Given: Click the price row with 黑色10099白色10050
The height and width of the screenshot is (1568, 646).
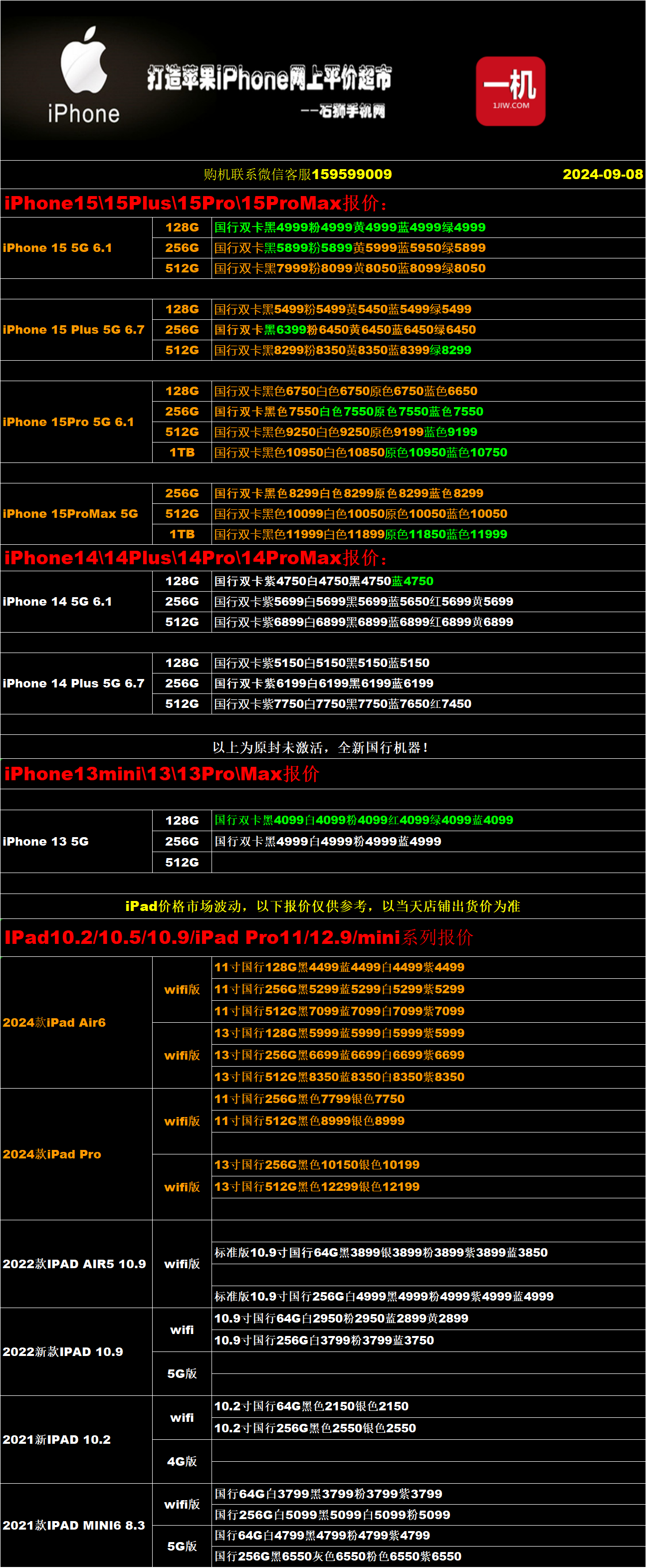Looking at the screenshot, I should pyautogui.click(x=428, y=514).
